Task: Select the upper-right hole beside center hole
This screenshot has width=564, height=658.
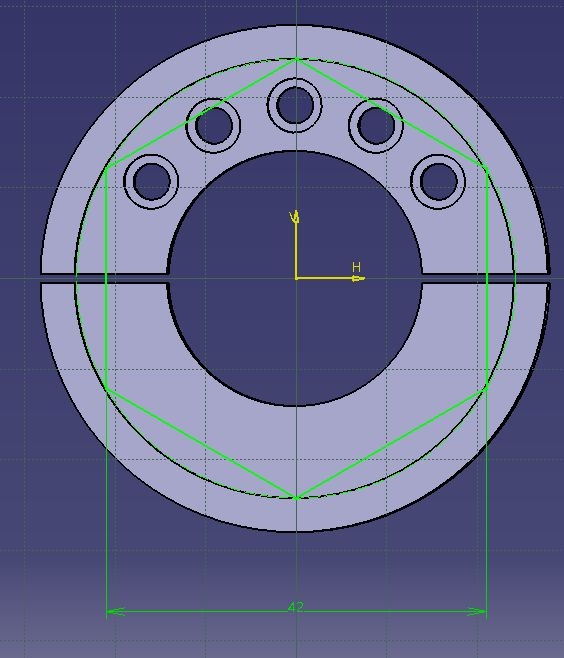Action: click(x=376, y=125)
